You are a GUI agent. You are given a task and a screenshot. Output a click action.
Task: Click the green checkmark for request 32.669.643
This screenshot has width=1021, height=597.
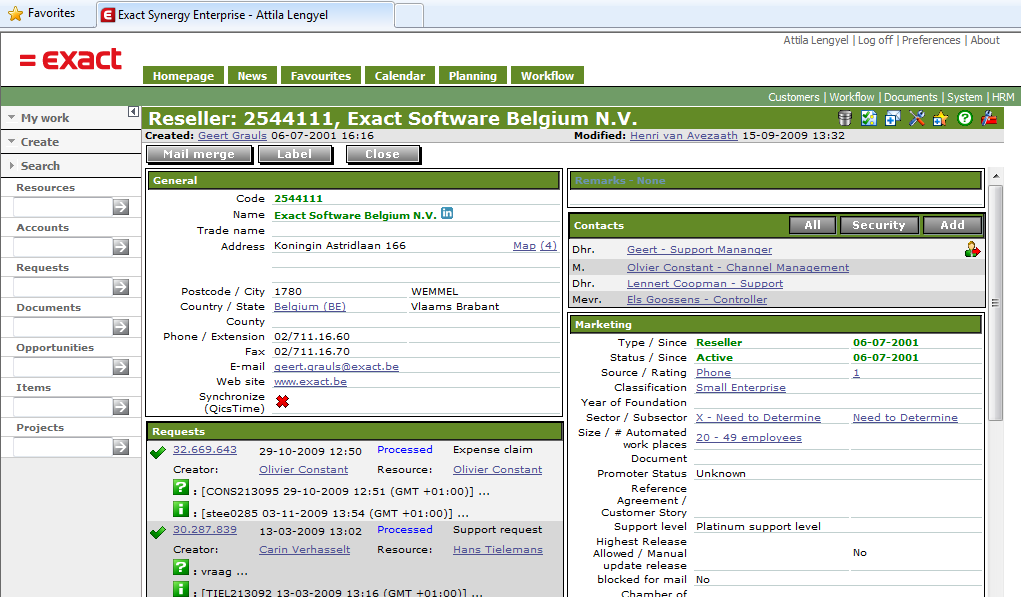click(158, 452)
